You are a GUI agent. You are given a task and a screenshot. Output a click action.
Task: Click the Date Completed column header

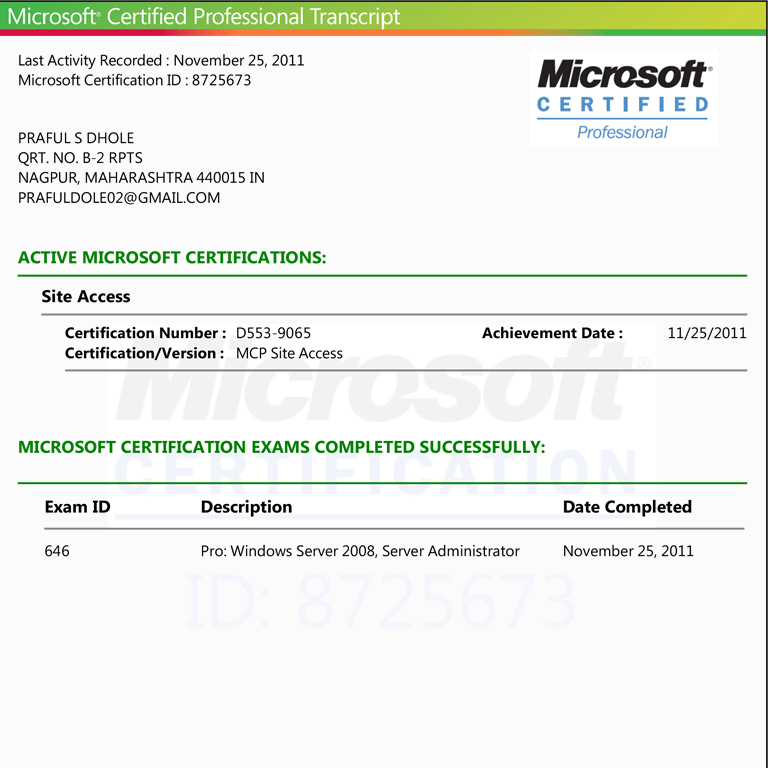pyautogui.click(x=627, y=507)
